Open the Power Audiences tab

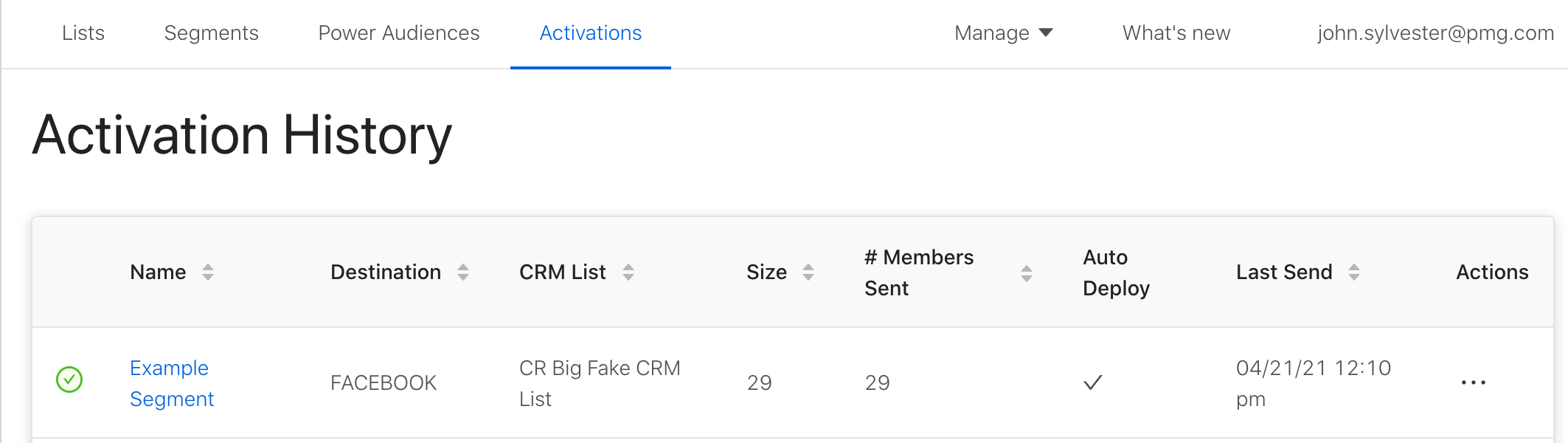399,33
